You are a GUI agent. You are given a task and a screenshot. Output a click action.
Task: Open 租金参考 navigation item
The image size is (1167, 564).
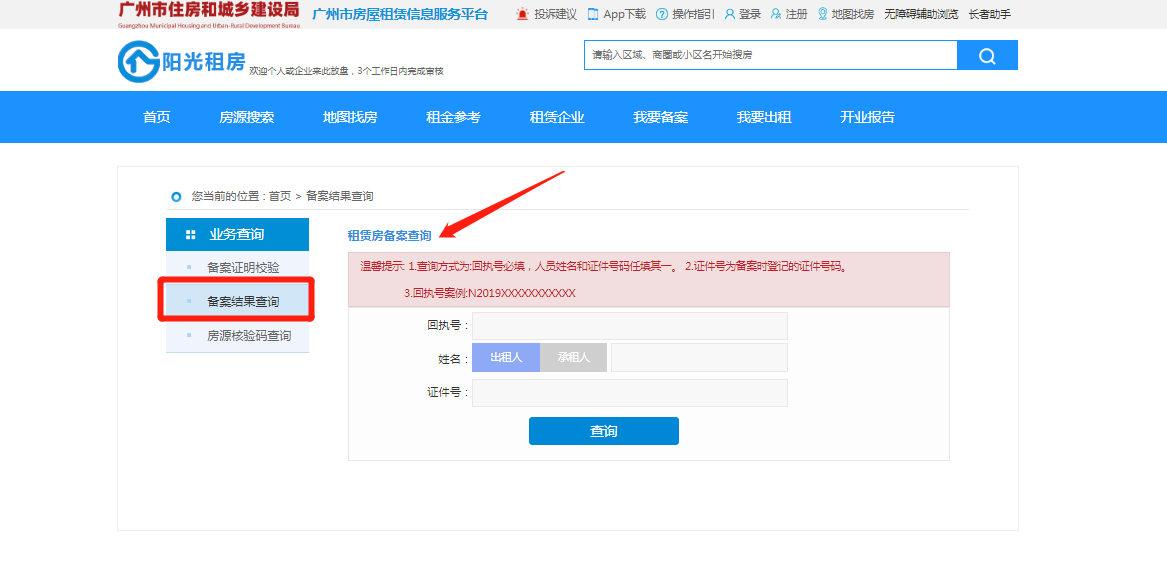pyautogui.click(x=453, y=117)
